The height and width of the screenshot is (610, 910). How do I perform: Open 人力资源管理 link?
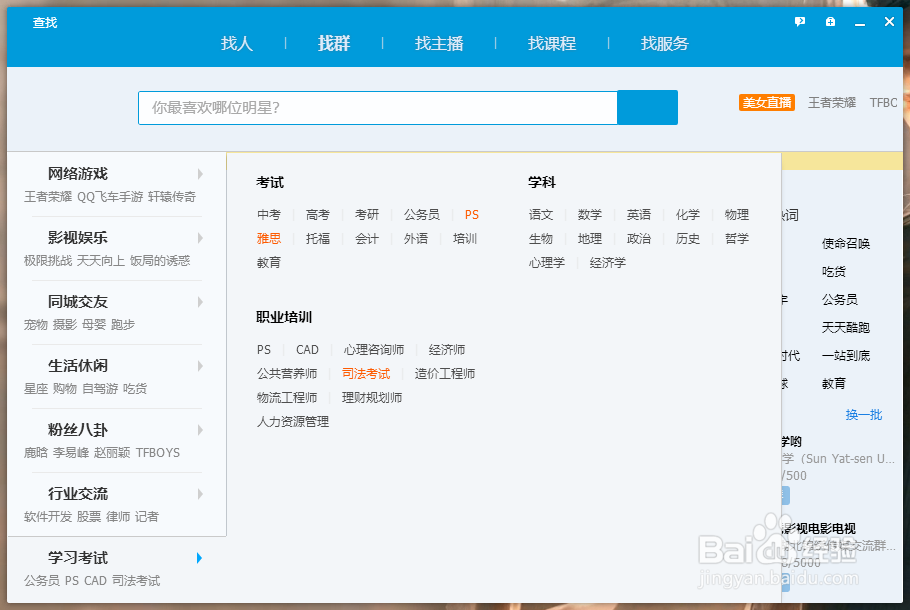pos(292,421)
